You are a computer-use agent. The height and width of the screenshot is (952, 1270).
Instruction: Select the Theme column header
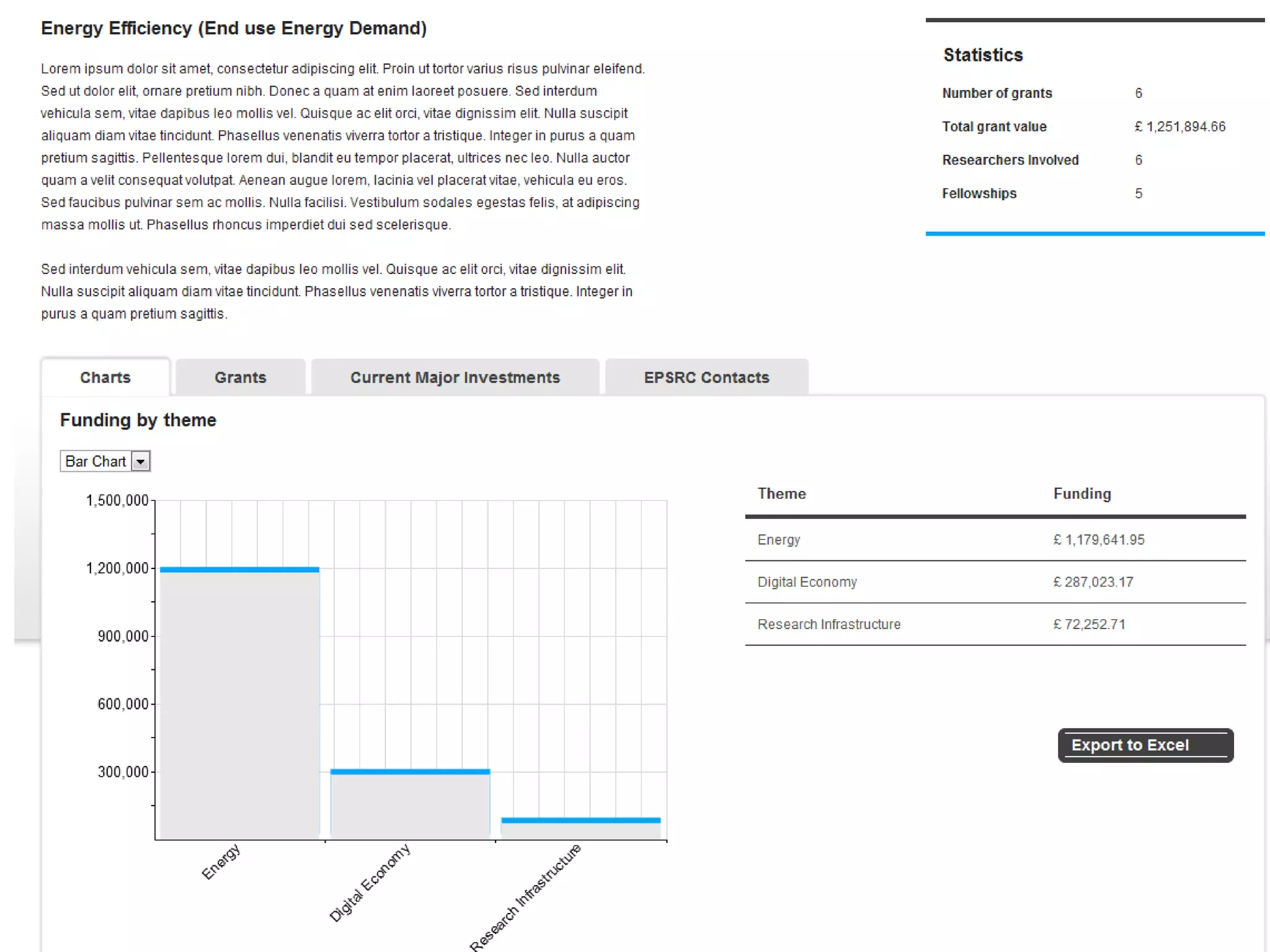tap(782, 494)
